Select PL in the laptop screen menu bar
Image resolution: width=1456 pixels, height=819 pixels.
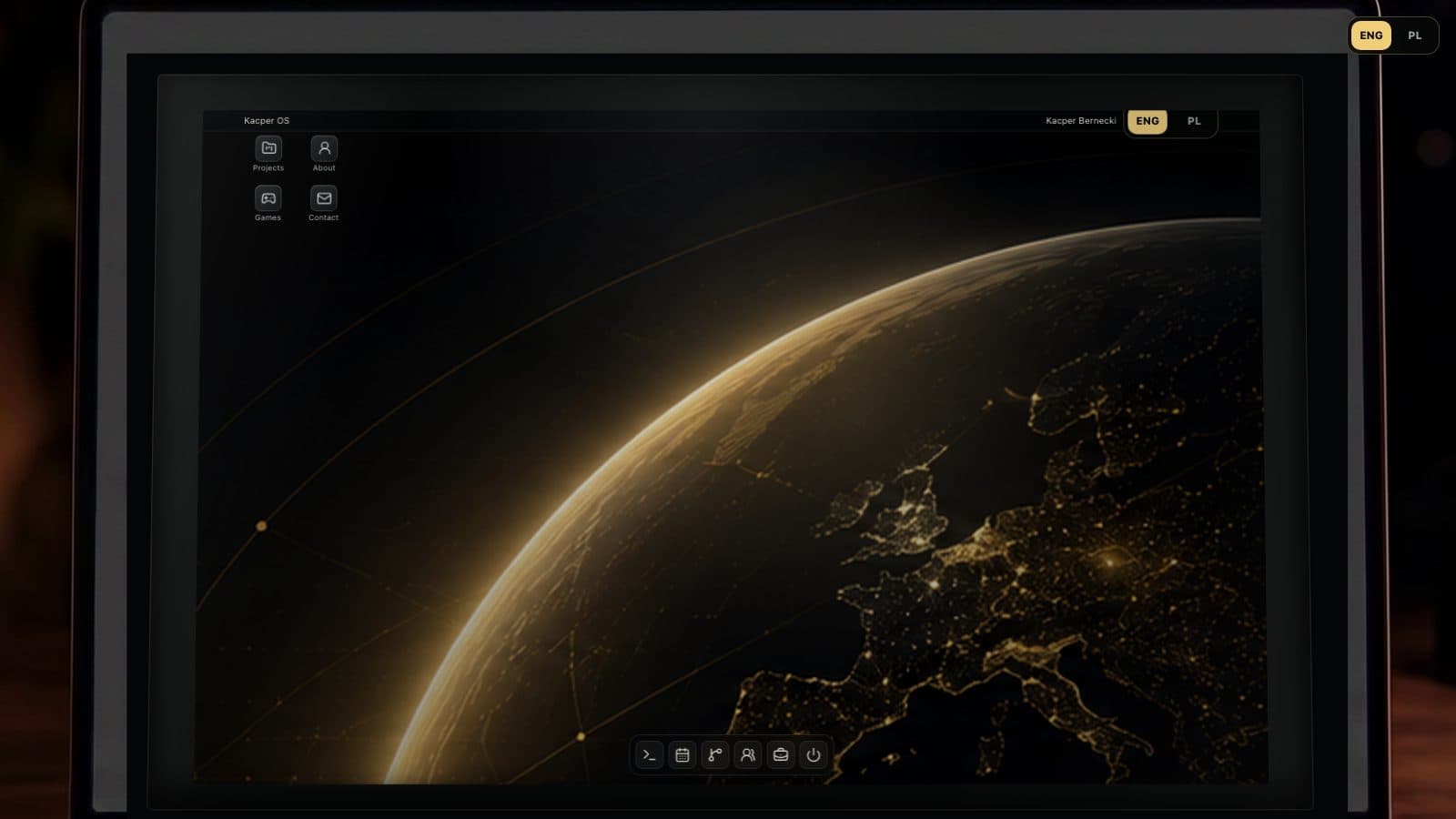(x=1194, y=121)
